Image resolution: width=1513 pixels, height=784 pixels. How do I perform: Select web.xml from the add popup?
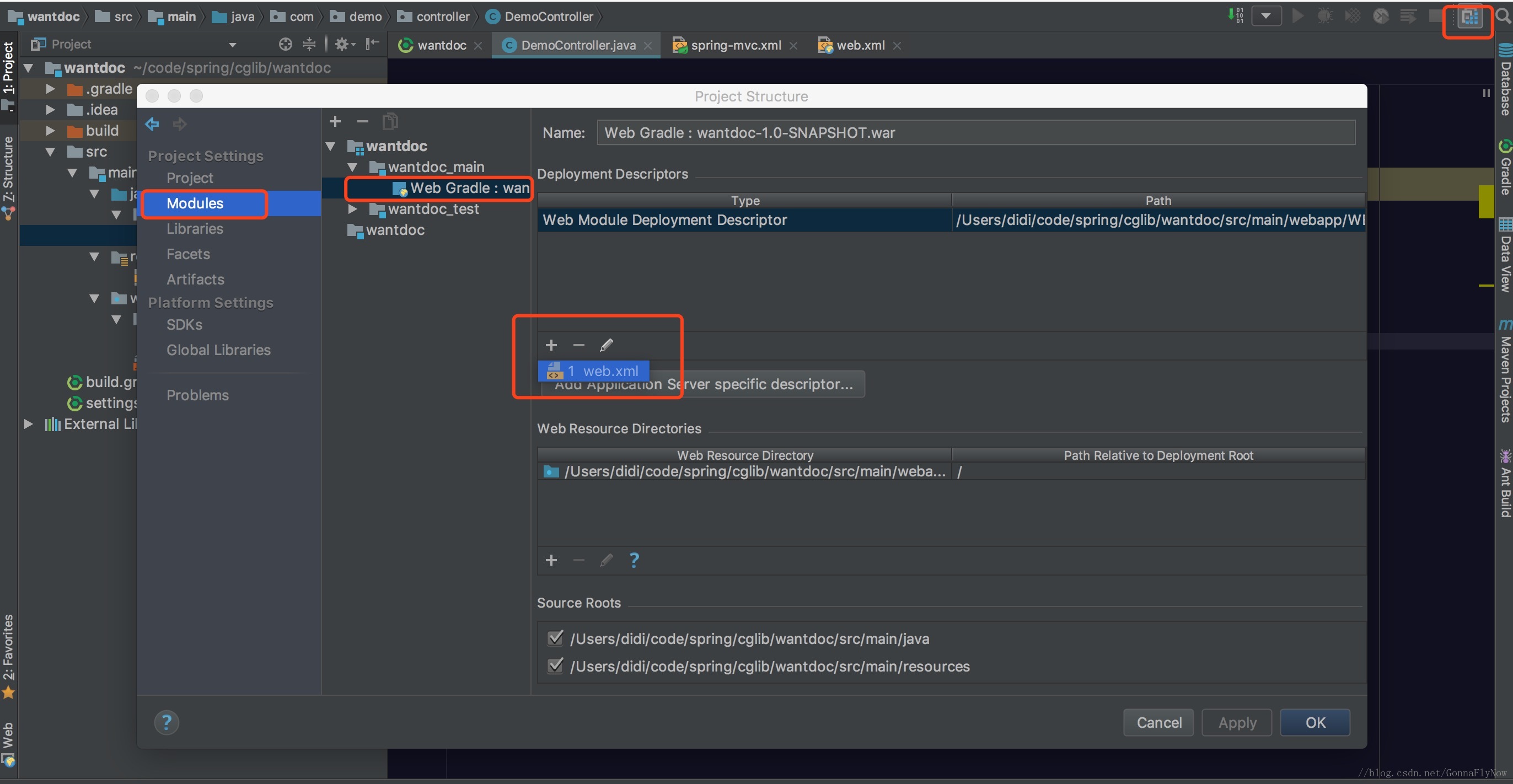(x=593, y=371)
